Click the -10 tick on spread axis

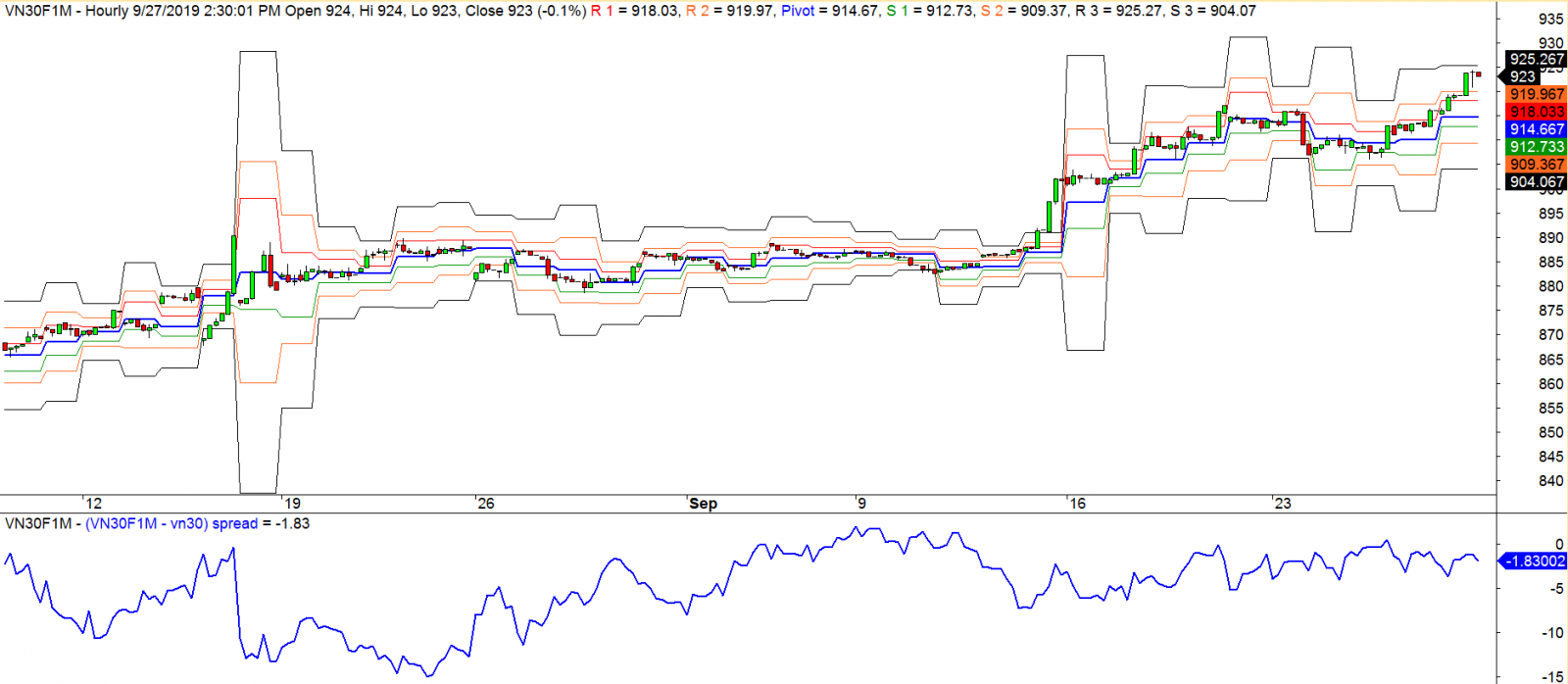(x=1553, y=633)
